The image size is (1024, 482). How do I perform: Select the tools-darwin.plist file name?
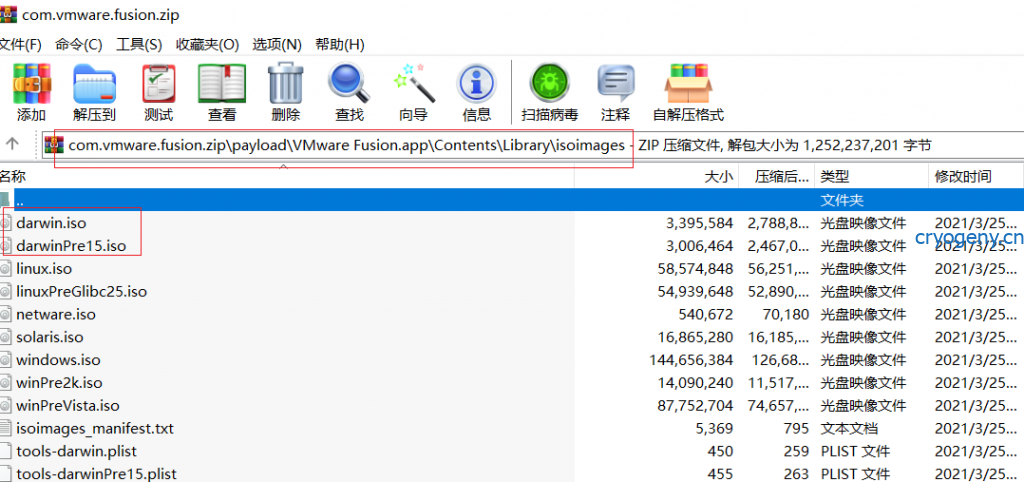click(x=76, y=451)
